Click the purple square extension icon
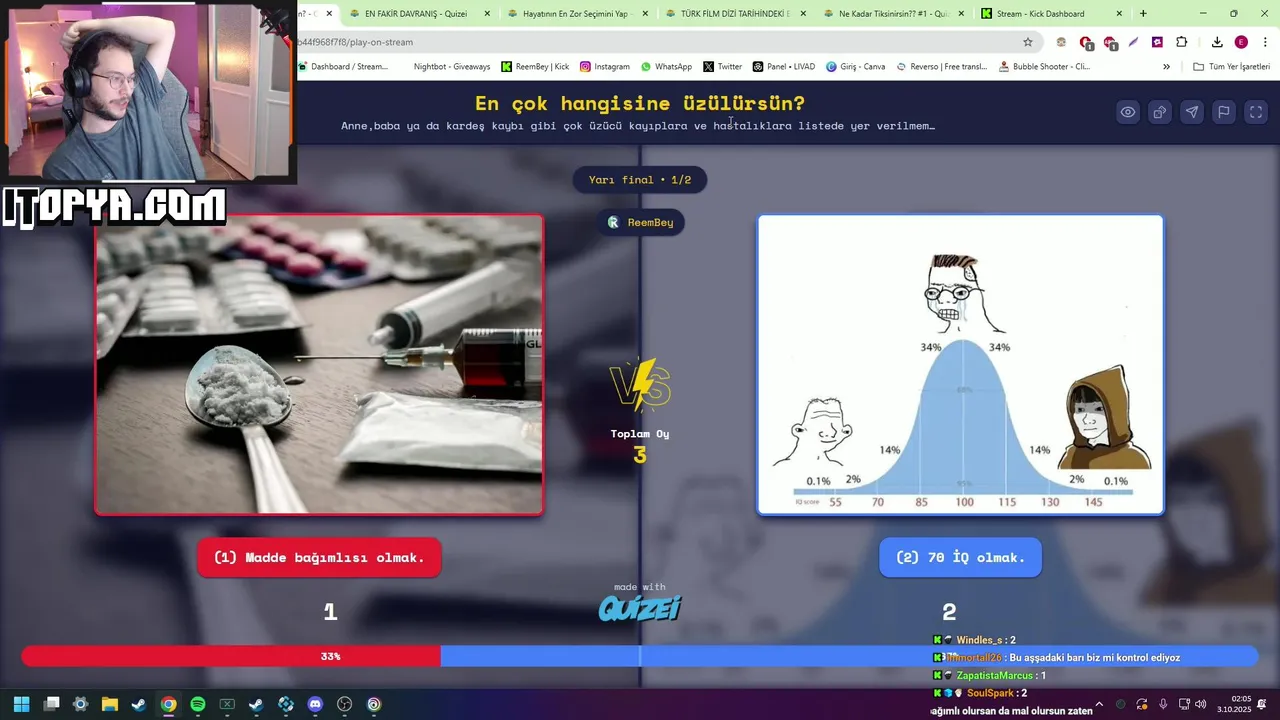 (1157, 42)
